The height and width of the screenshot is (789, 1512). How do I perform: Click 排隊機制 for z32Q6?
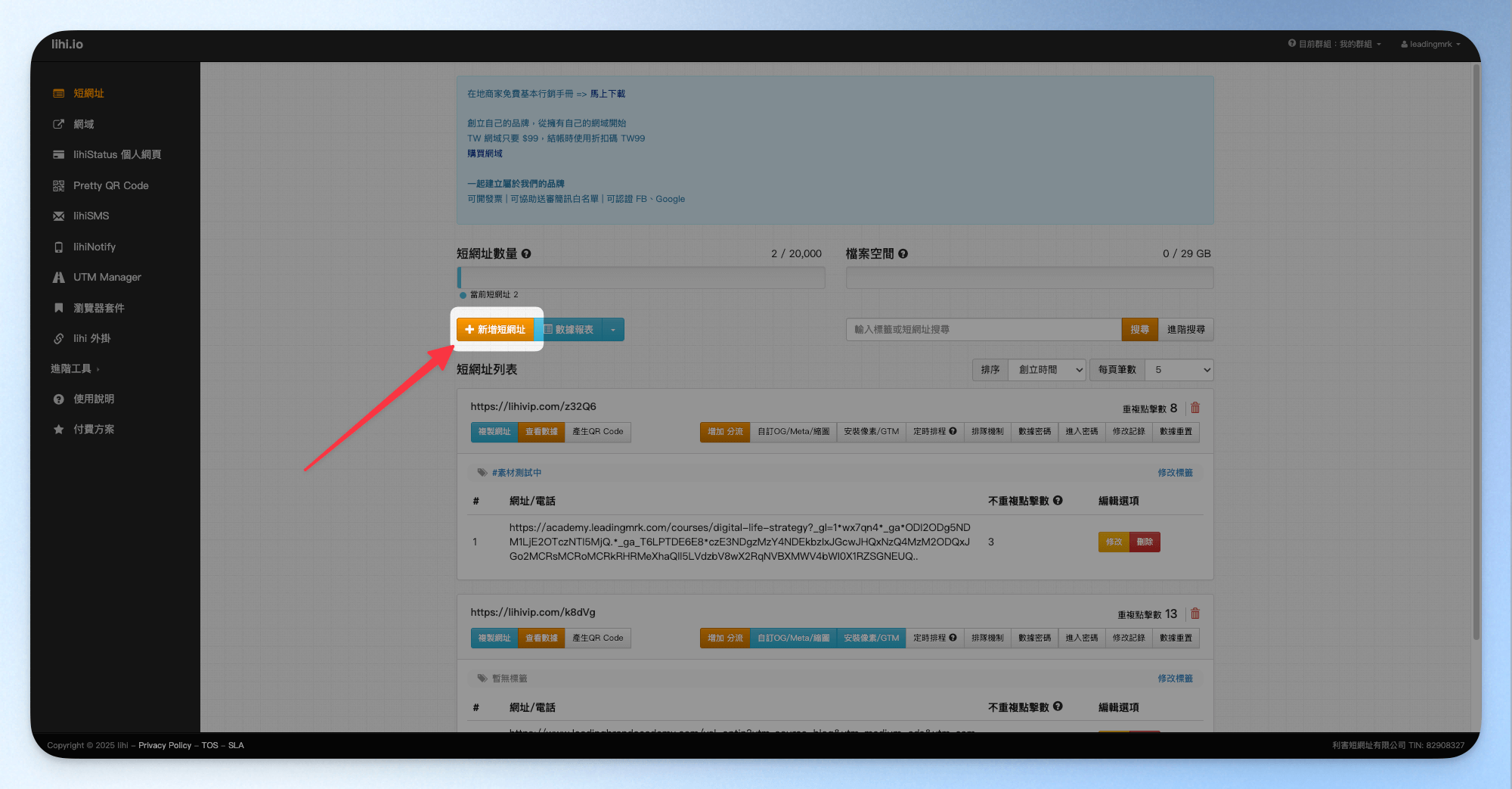pos(987,432)
